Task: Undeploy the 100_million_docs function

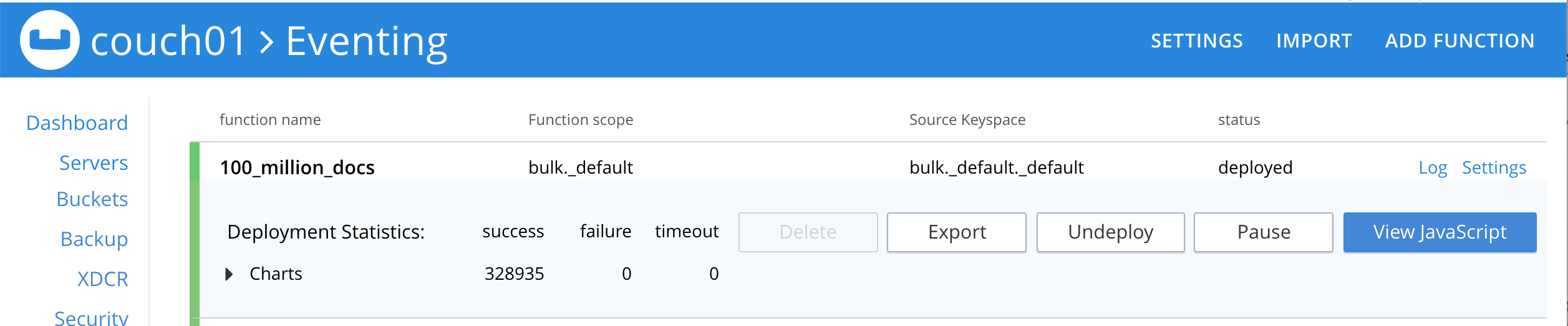Action: tap(1110, 232)
